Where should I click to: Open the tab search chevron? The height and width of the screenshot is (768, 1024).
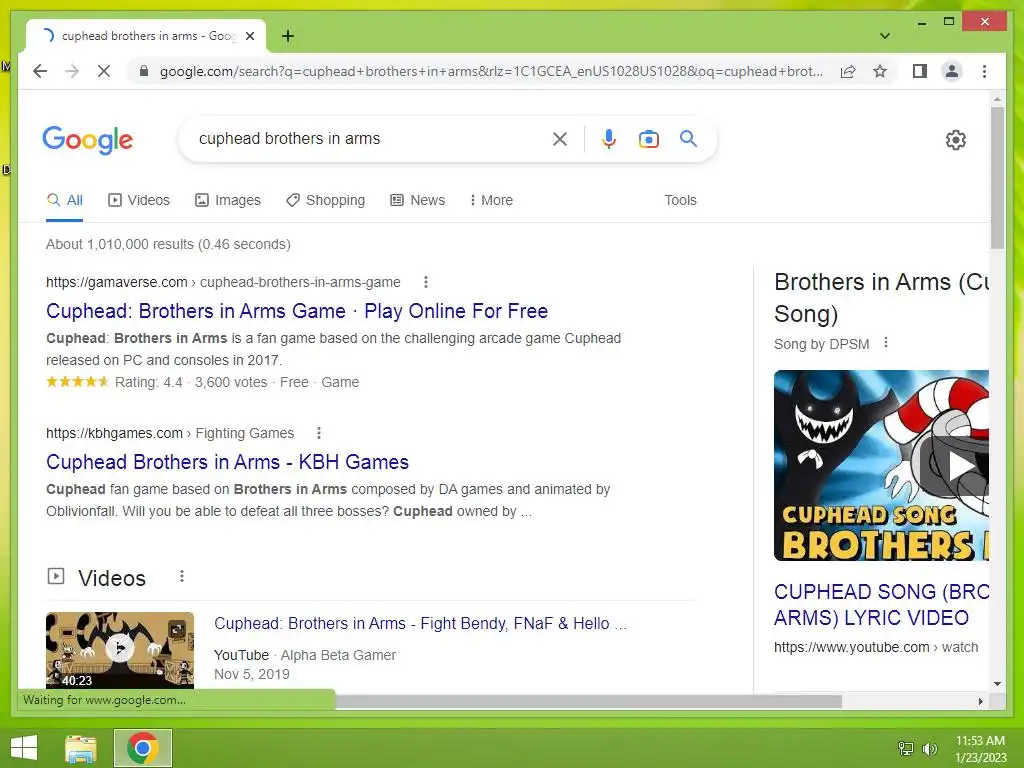tap(884, 36)
